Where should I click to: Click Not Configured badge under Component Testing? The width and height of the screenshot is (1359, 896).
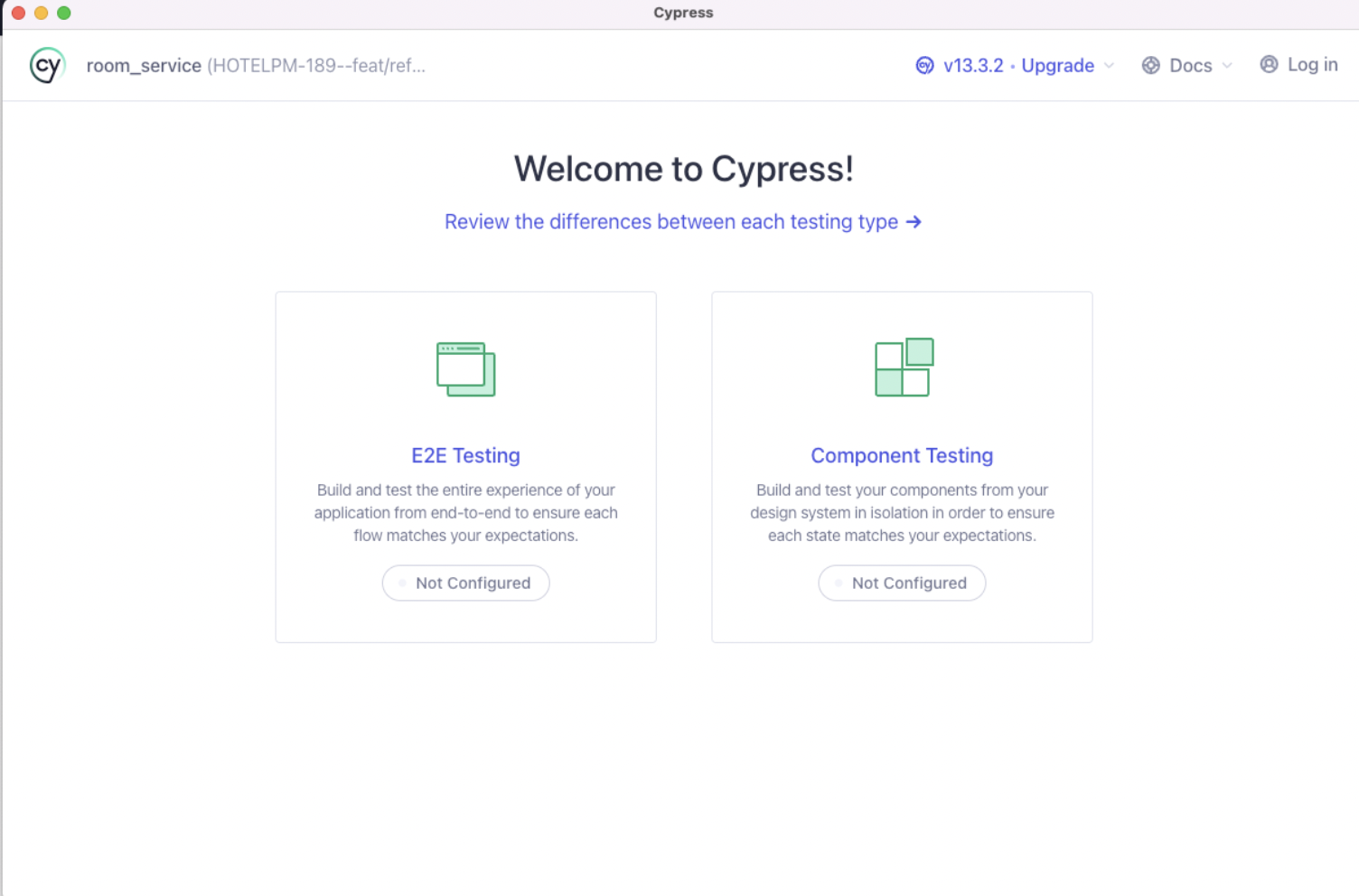(x=902, y=583)
